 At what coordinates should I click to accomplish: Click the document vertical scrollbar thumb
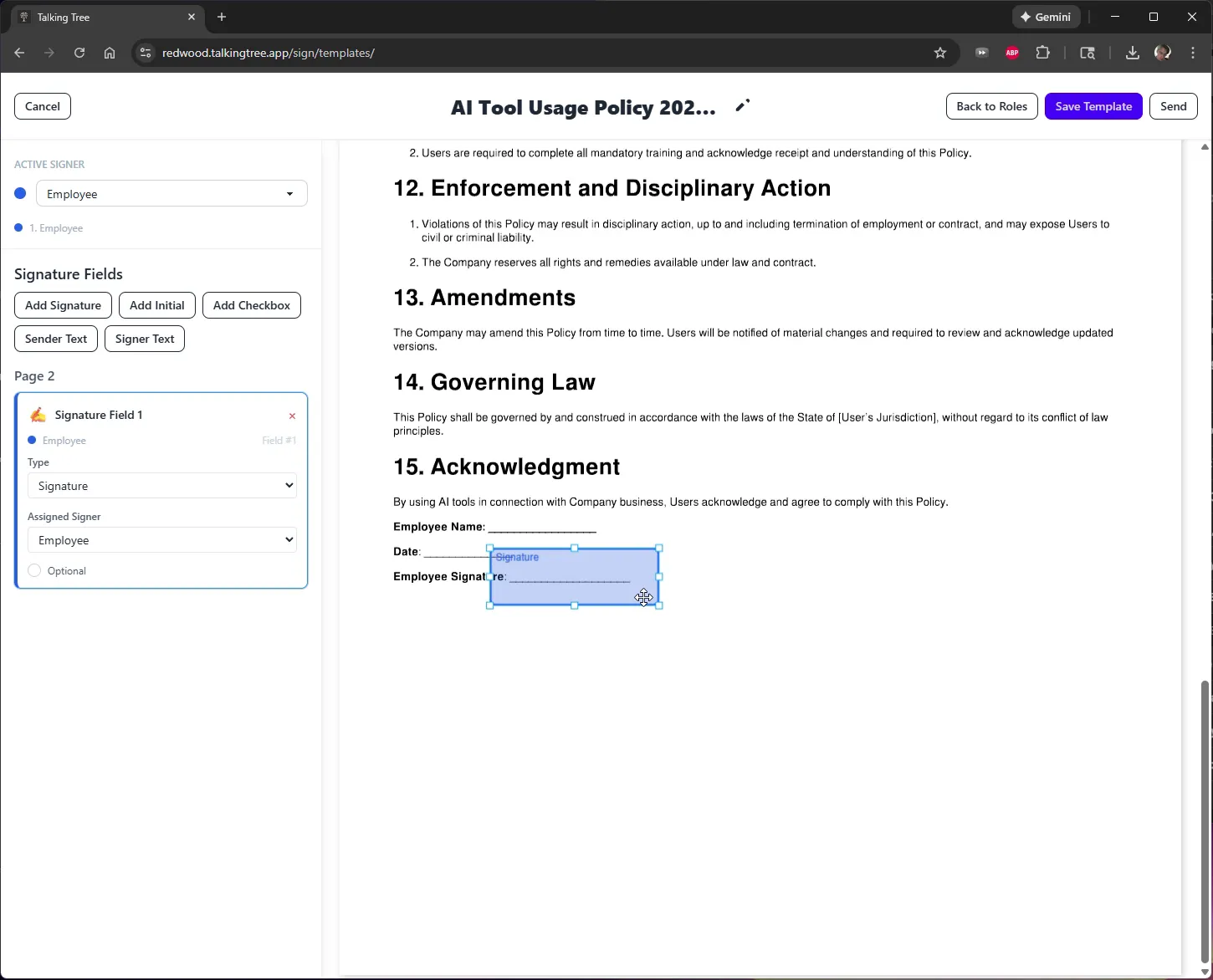[1205, 822]
